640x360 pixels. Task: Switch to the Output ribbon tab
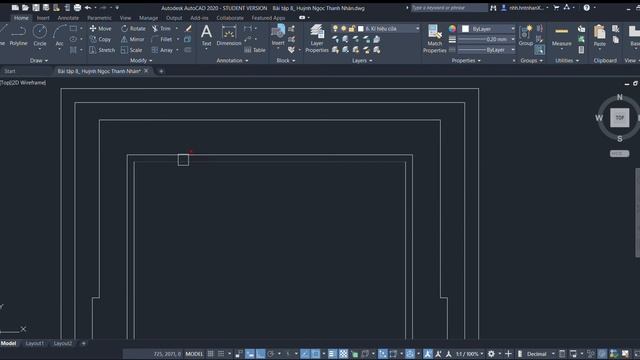[174, 18]
